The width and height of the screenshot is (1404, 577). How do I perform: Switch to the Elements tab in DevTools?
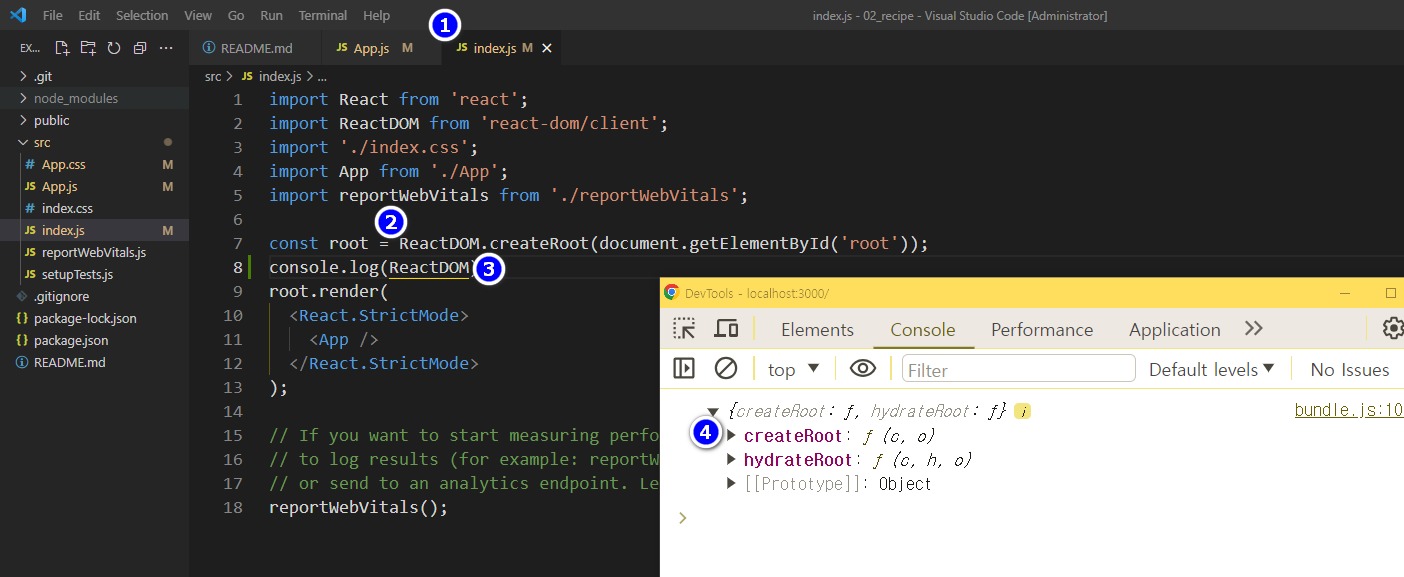tap(817, 329)
